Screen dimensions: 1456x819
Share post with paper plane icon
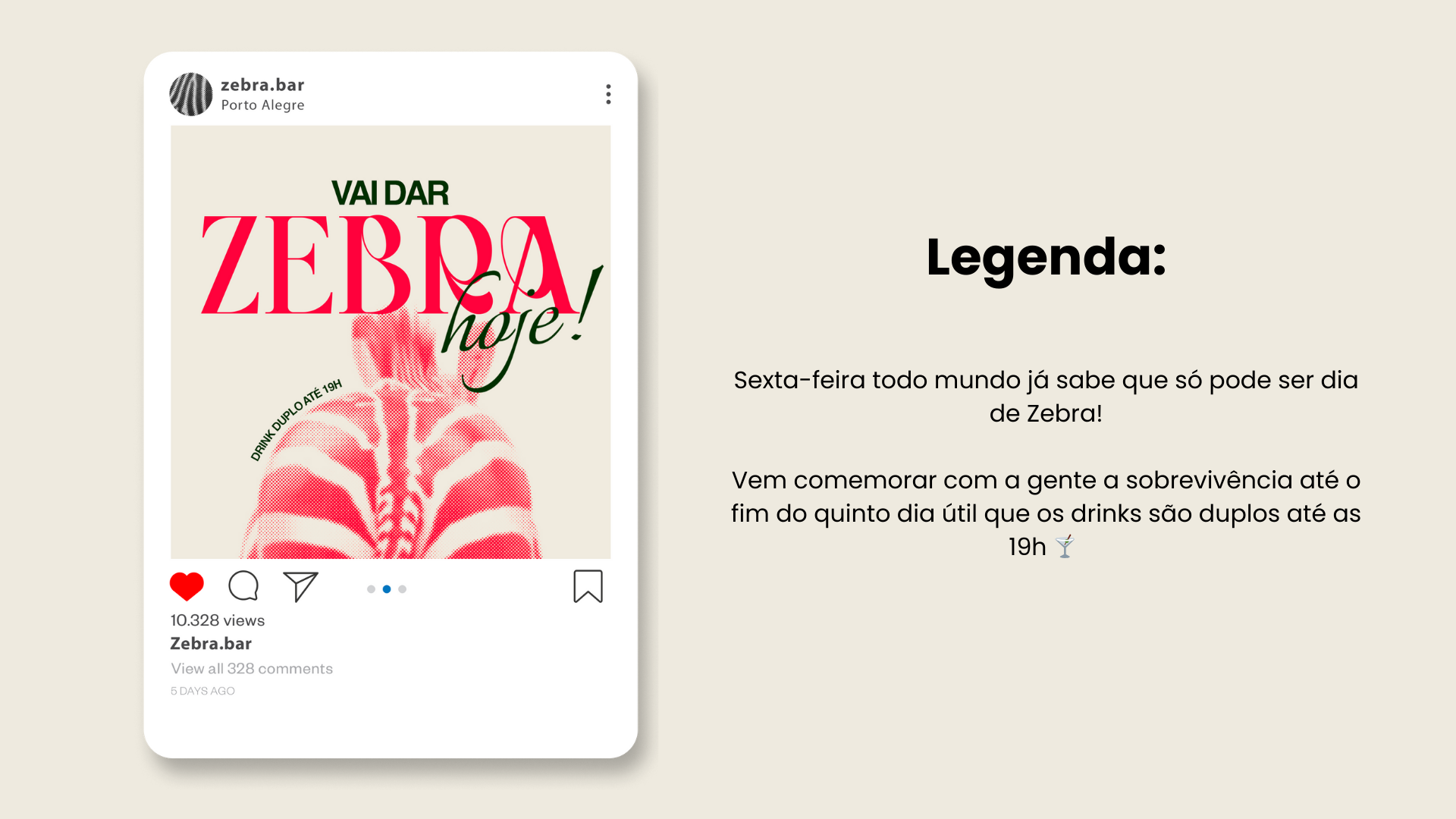point(300,587)
